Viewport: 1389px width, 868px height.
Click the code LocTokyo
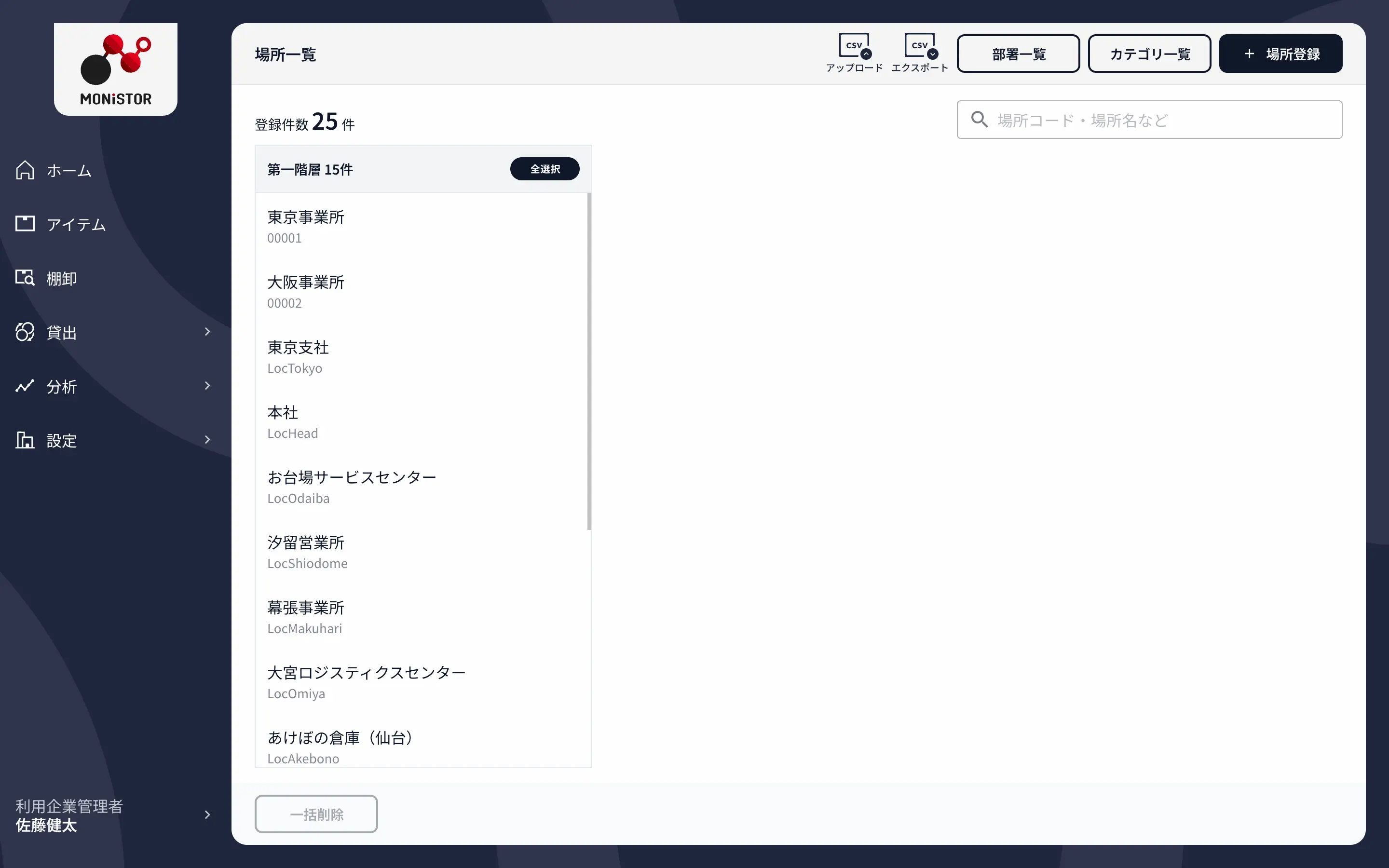295,368
